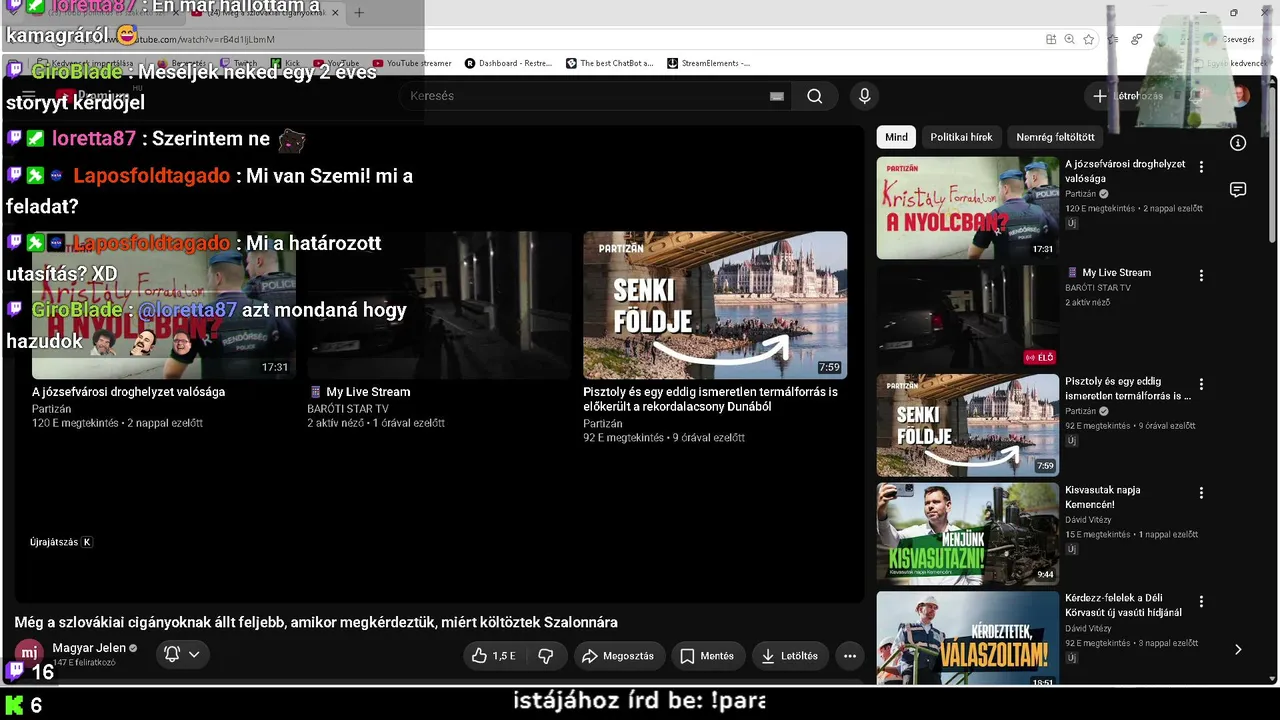Open the YouTube streamer bookmark
The image size is (1280, 720).
(412, 63)
